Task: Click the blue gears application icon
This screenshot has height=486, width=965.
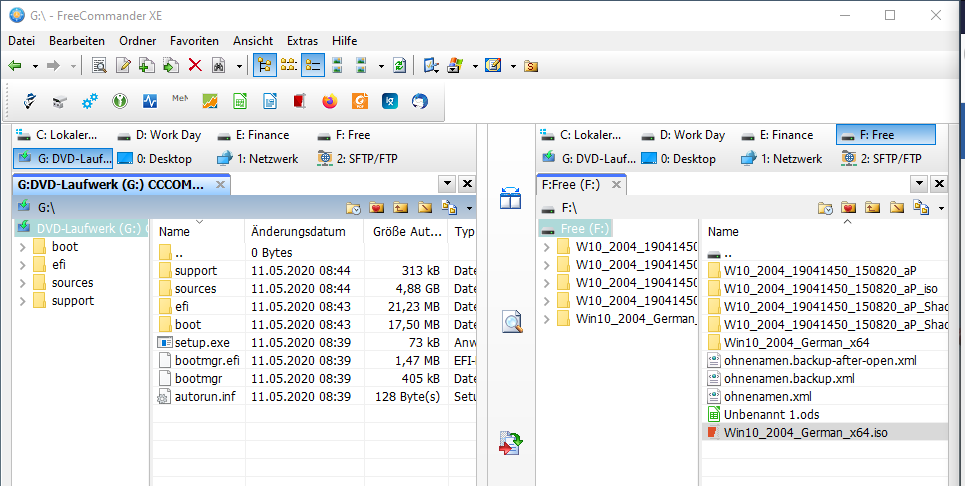Action: tap(90, 101)
